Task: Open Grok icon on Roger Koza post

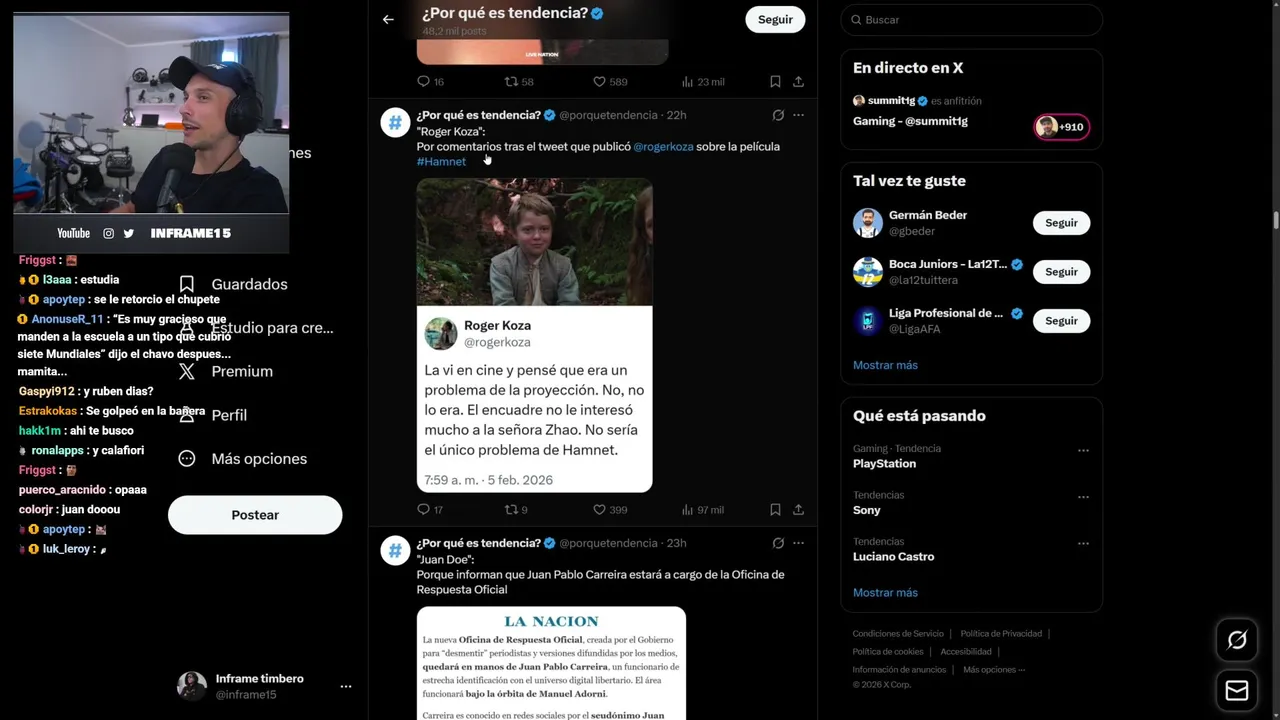Action: click(778, 115)
